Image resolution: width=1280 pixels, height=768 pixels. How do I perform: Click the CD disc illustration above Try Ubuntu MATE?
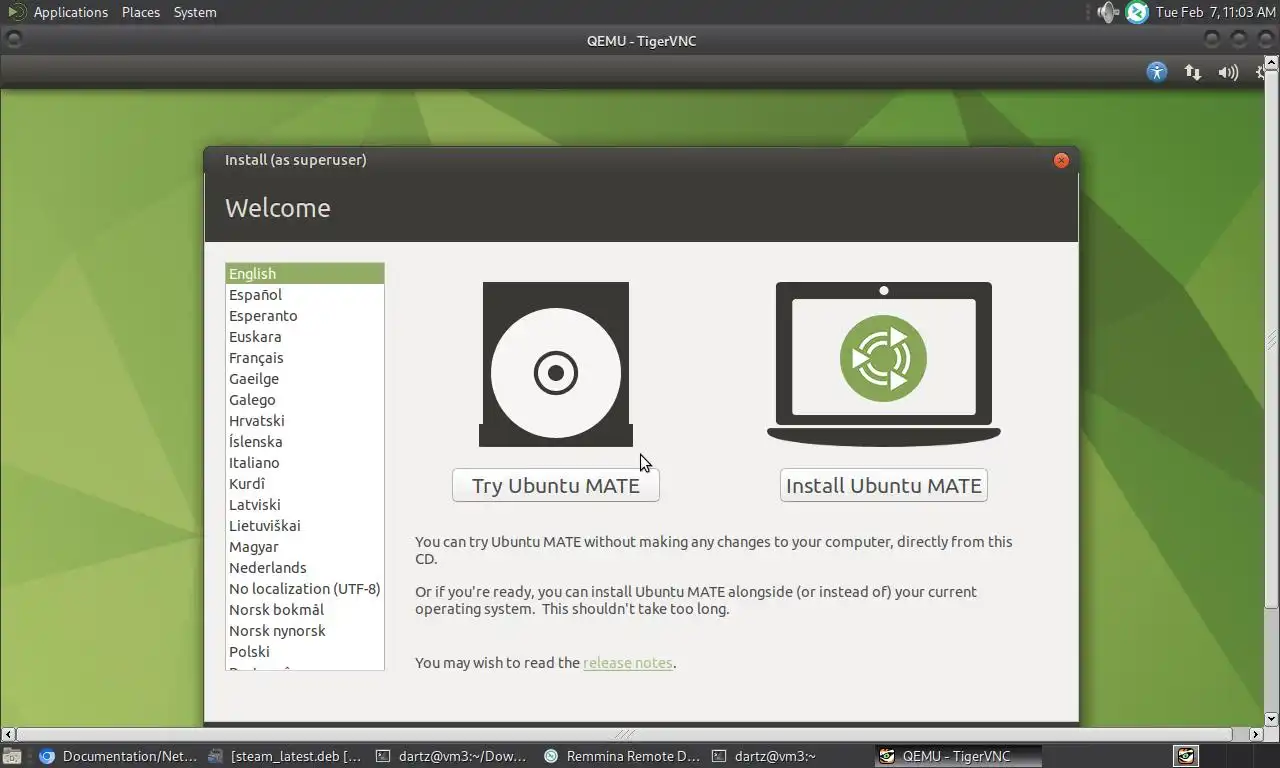[x=556, y=364]
